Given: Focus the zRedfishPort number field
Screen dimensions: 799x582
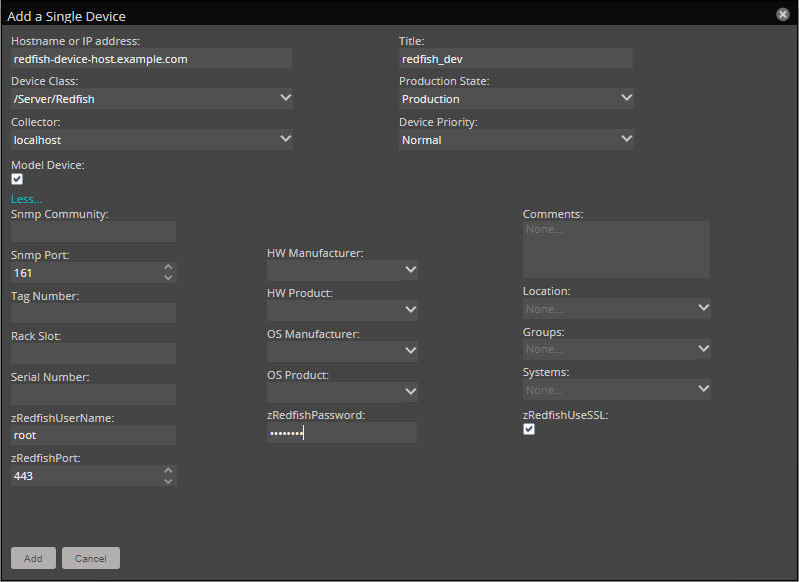Looking at the screenshot, I should click(x=87, y=475).
